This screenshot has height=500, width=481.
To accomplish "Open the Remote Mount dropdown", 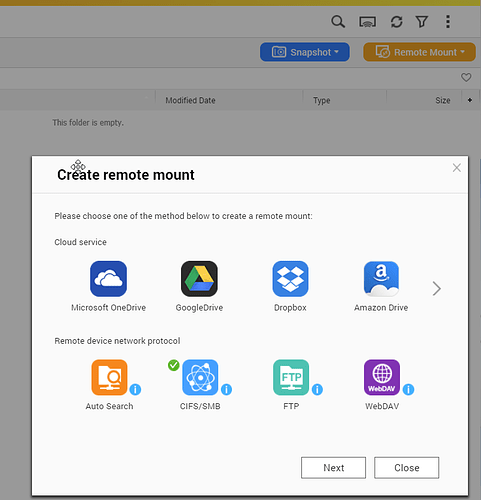I will pos(419,52).
